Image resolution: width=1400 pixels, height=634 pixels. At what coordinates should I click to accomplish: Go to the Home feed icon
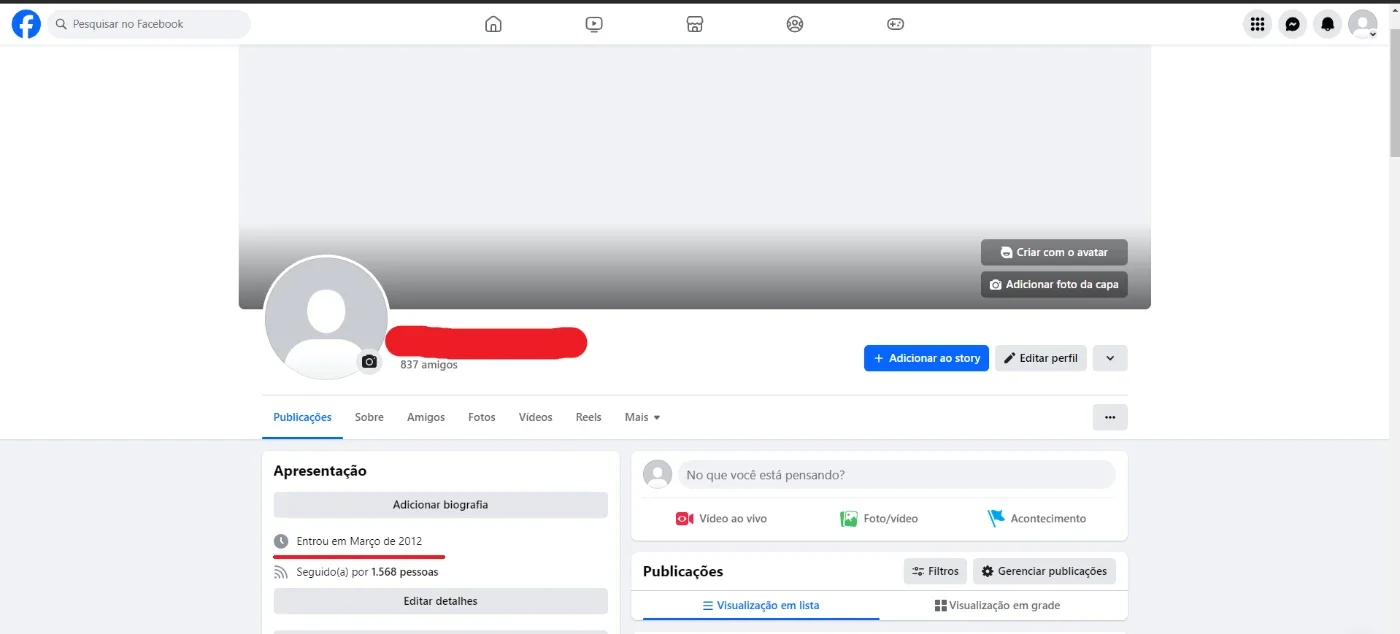coord(493,24)
